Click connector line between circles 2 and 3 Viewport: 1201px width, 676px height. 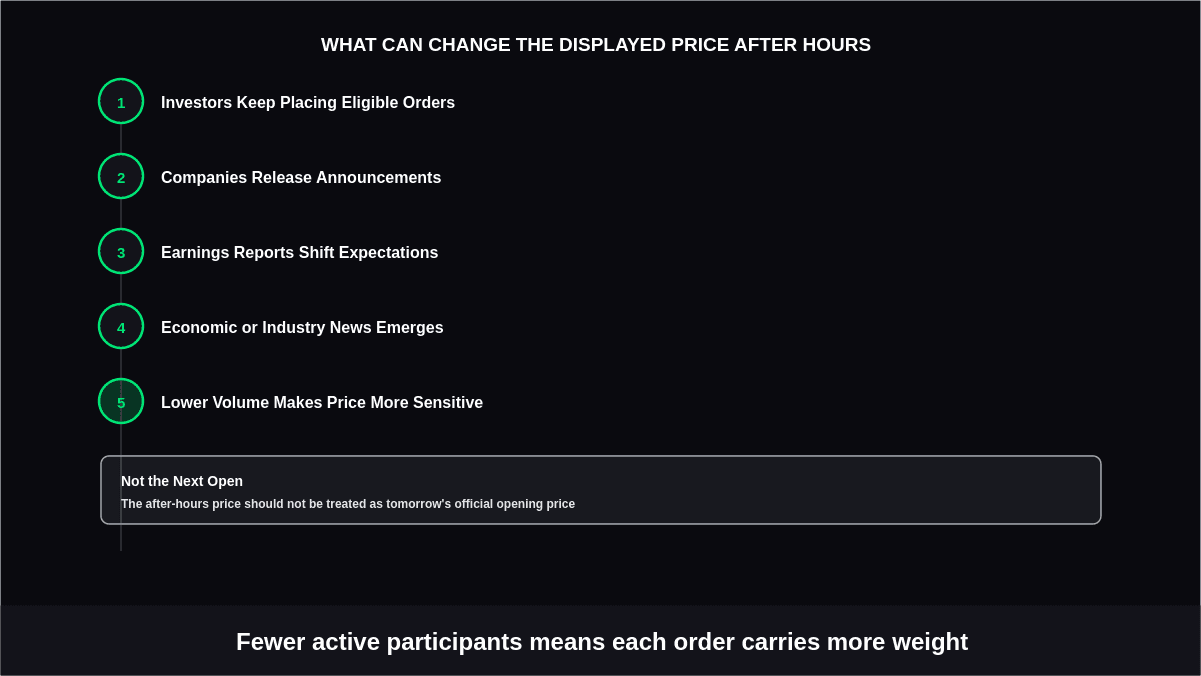(121, 214)
